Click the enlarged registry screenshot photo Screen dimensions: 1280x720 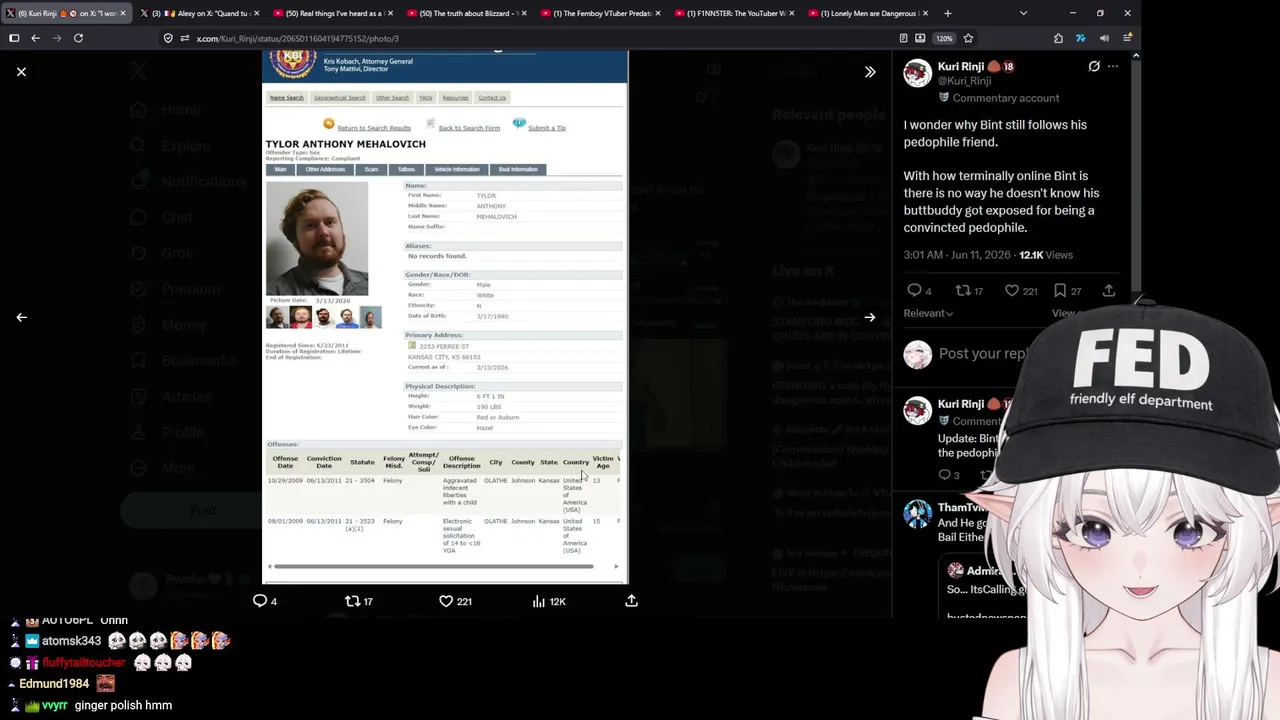coord(445,317)
